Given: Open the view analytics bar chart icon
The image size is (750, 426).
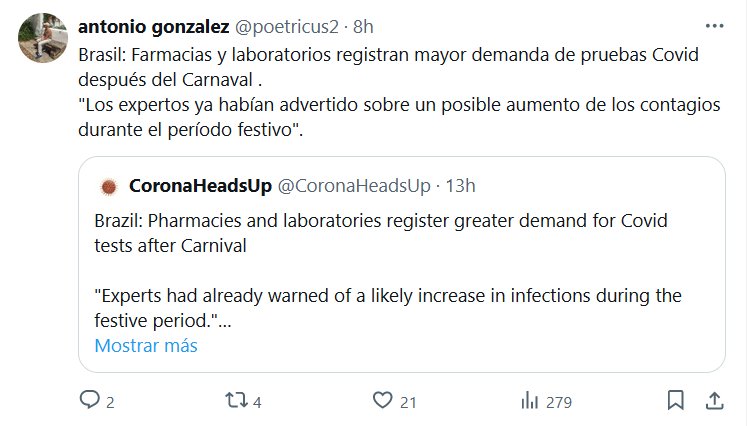Looking at the screenshot, I should pyautogui.click(x=530, y=400).
